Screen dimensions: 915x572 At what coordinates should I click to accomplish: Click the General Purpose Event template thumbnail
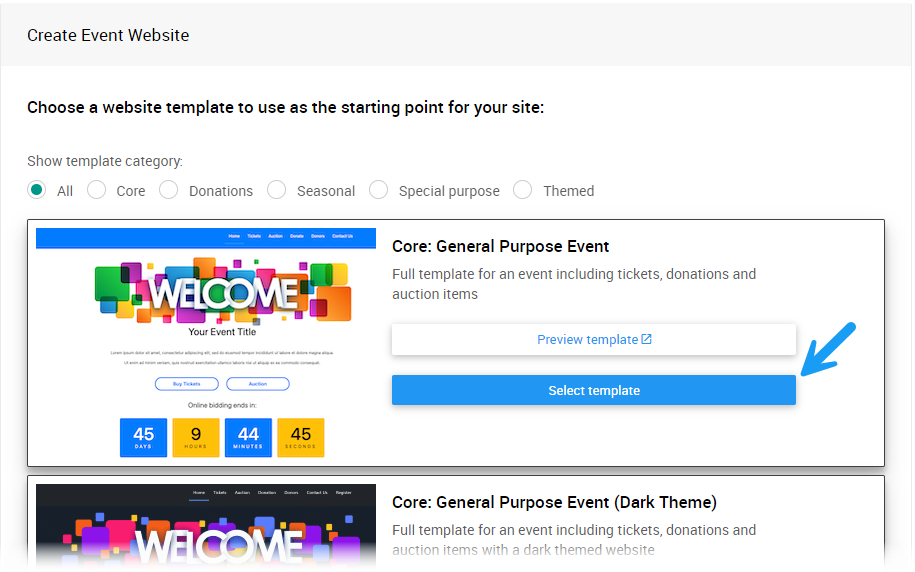[x=206, y=343]
